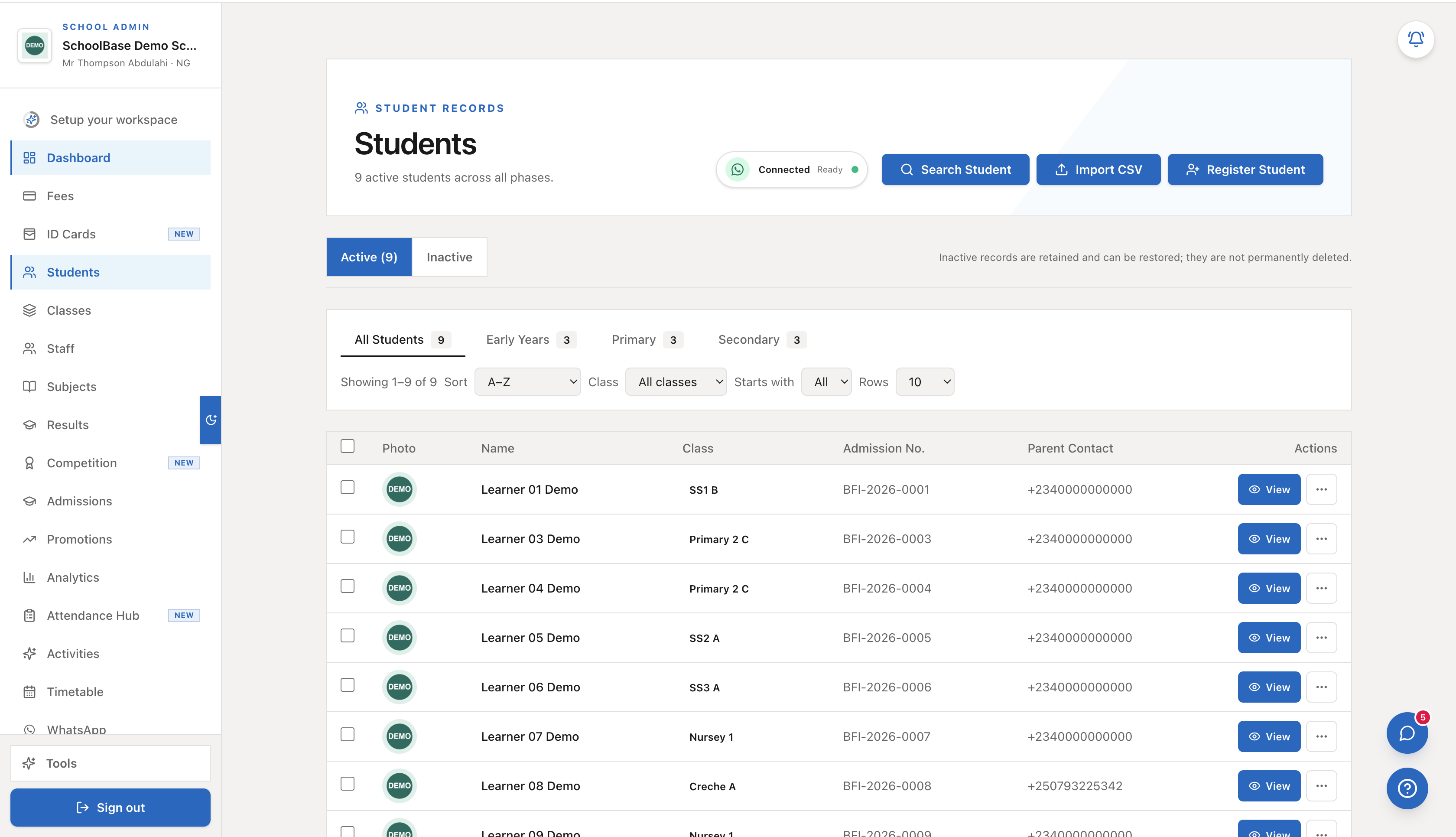Click the WhatsApp Connected status icon
The width and height of the screenshot is (1456, 837).
point(737,169)
